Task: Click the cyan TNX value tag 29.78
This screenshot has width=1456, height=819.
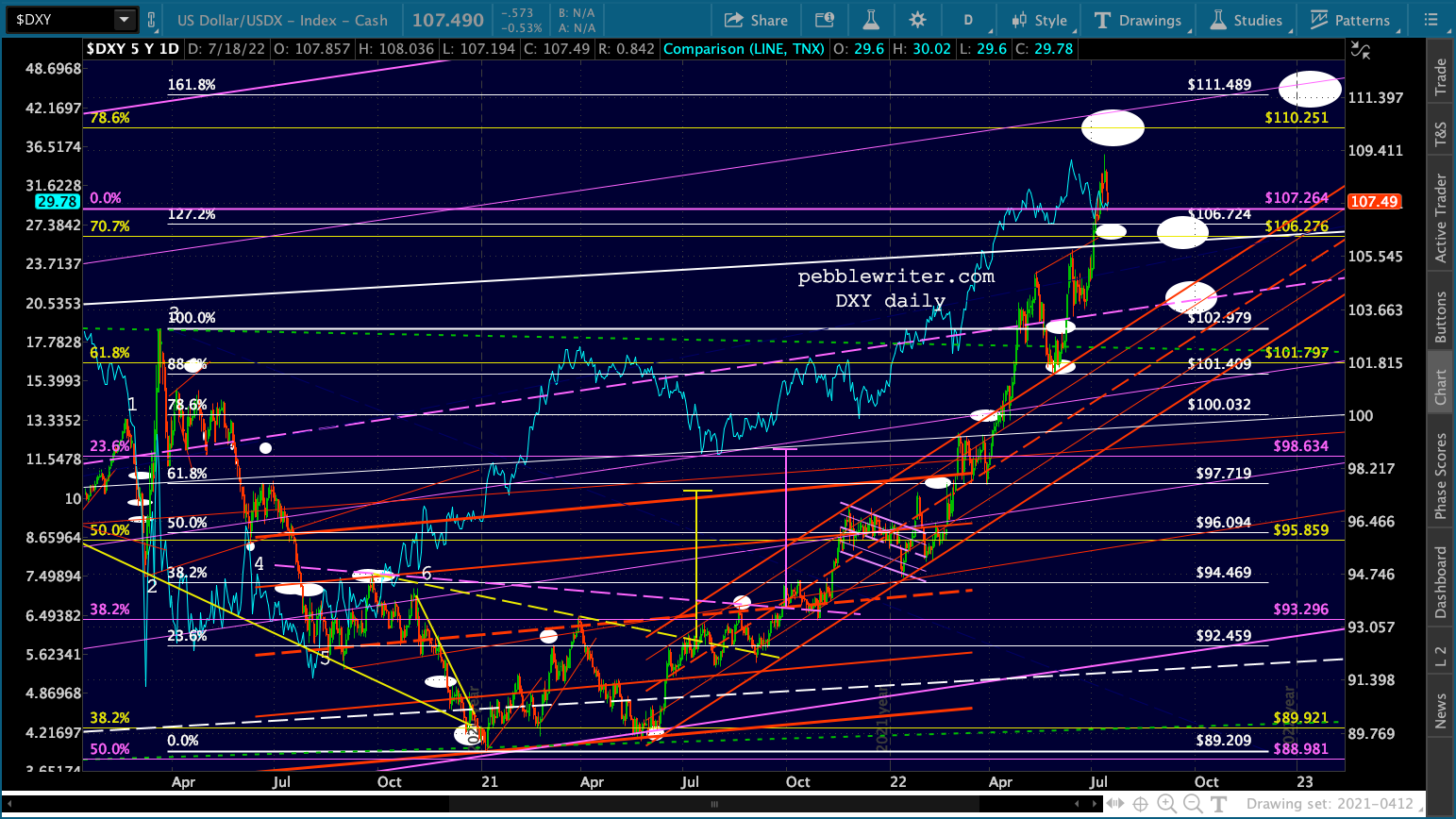Action: [58, 202]
